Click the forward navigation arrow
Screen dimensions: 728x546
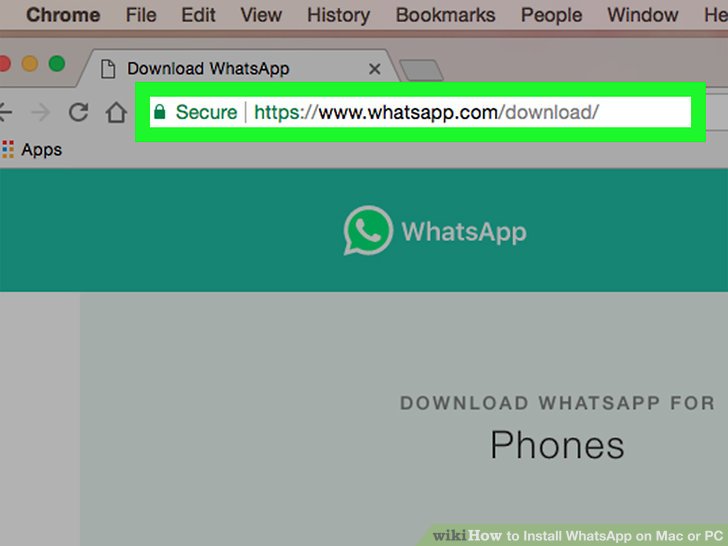pos(40,112)
